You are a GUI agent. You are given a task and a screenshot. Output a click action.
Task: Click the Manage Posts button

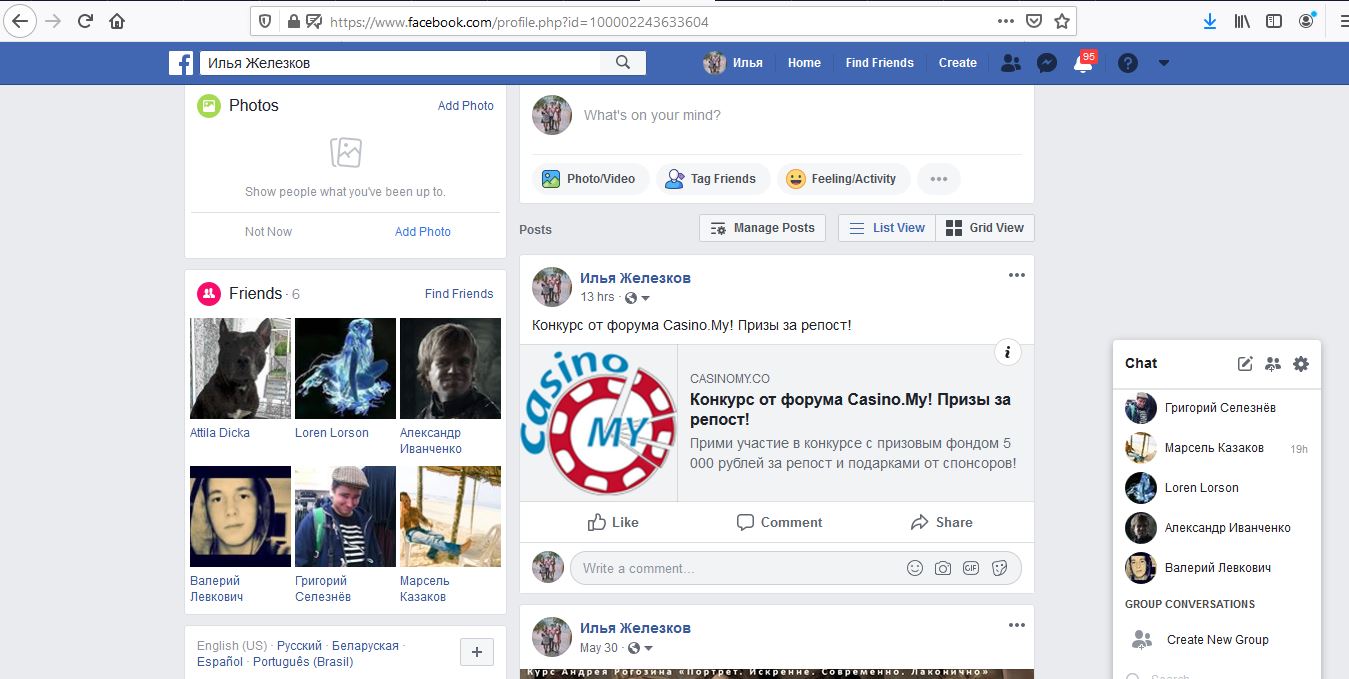point(763,228)
